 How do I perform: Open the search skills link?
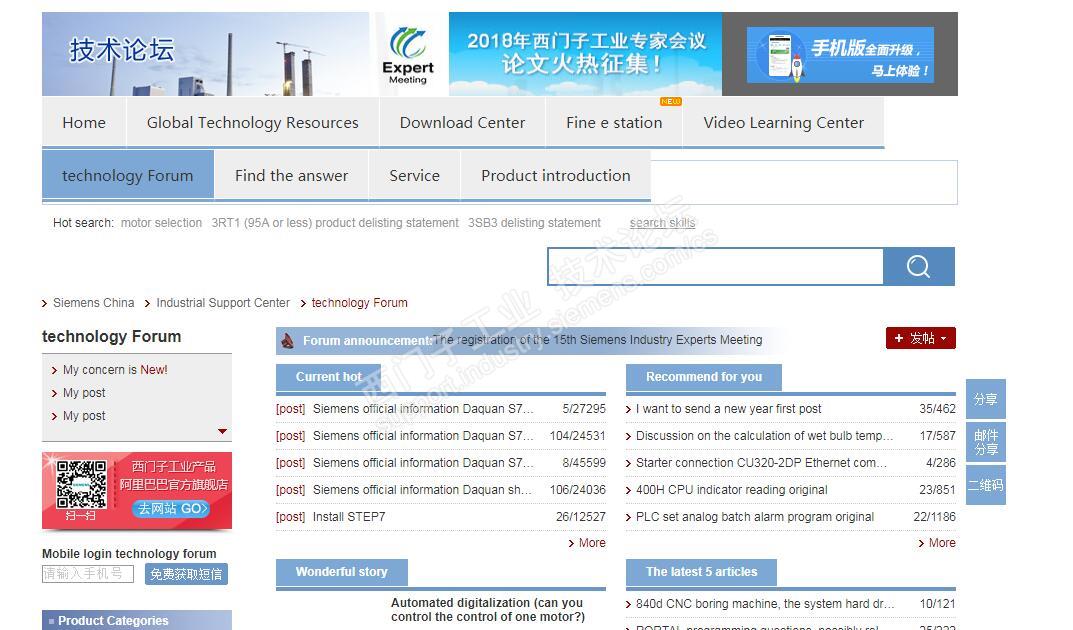click(662, 223)
